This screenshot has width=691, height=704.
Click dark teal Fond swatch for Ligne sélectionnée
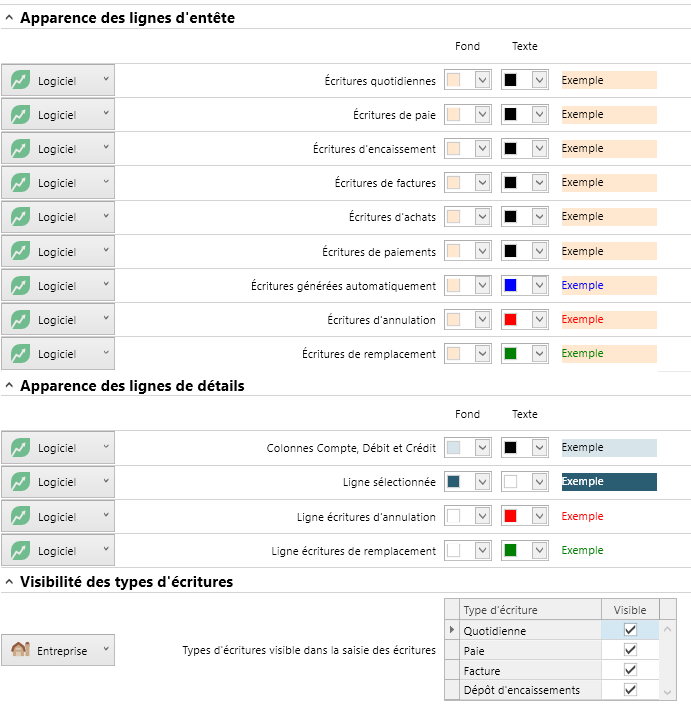[453, 481]
